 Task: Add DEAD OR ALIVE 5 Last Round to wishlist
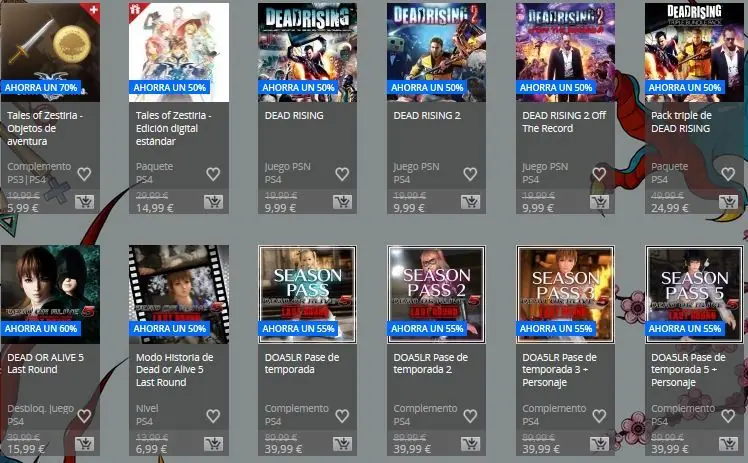pyautogui.click(x=84, y=416)
